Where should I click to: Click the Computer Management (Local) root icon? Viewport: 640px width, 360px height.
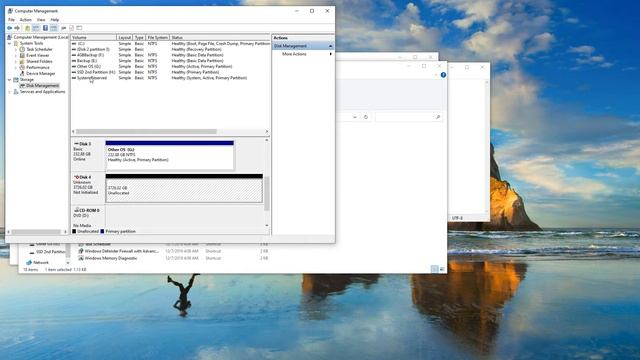tap(9, 37)
